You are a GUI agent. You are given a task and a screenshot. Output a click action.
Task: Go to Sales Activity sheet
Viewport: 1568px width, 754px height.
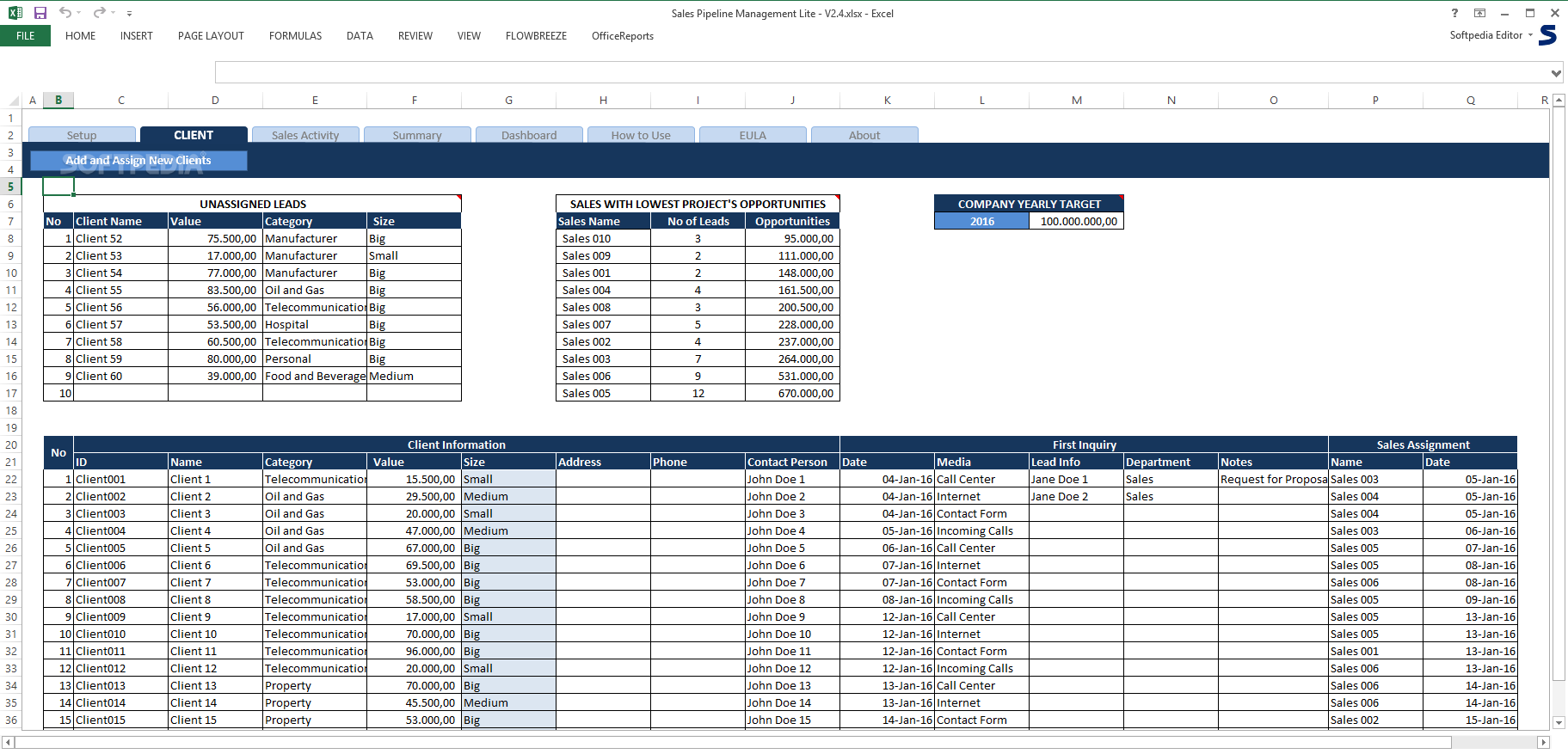pos(305,135)
